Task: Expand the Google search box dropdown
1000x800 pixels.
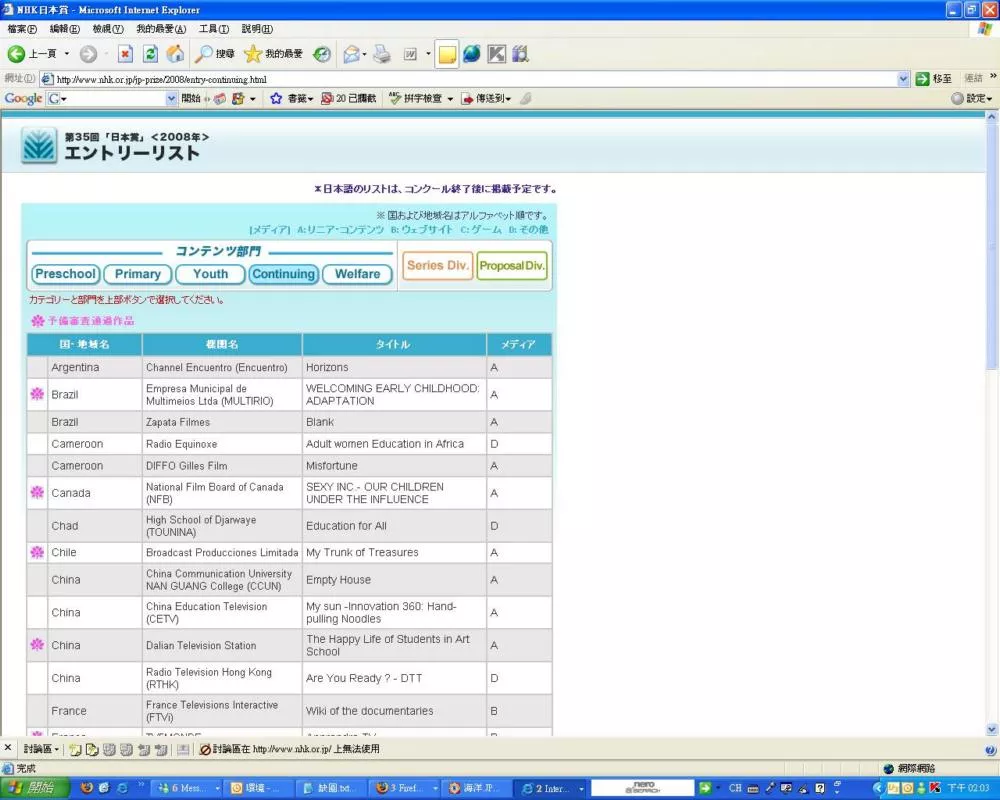Action: pos(171,98)
